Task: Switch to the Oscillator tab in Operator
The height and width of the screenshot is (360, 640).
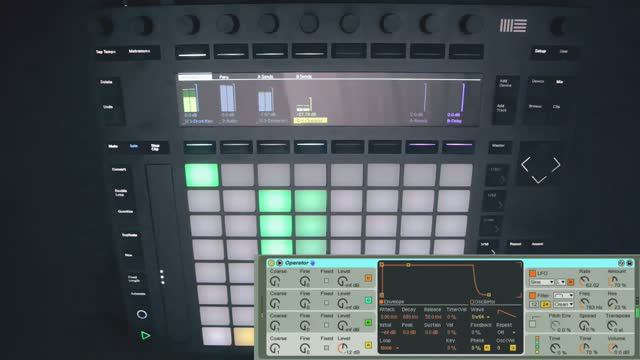Action: (483, 302)
